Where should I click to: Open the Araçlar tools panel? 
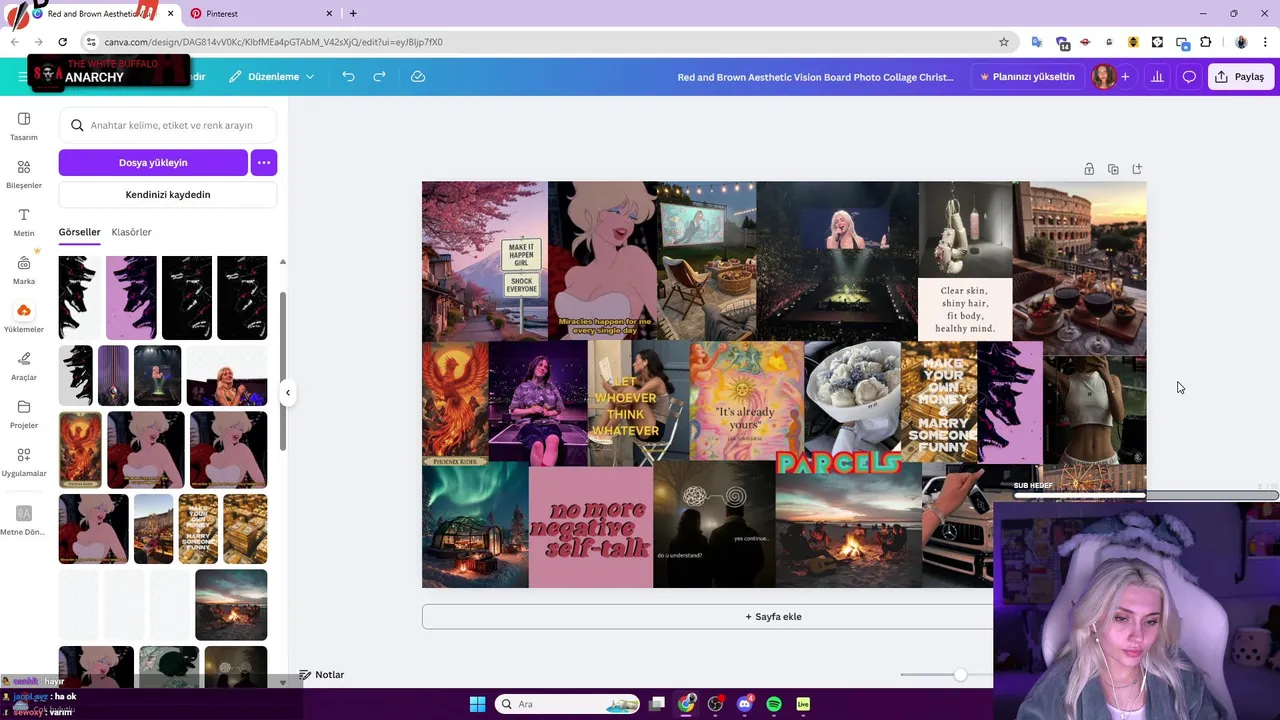tap(24, 366)
